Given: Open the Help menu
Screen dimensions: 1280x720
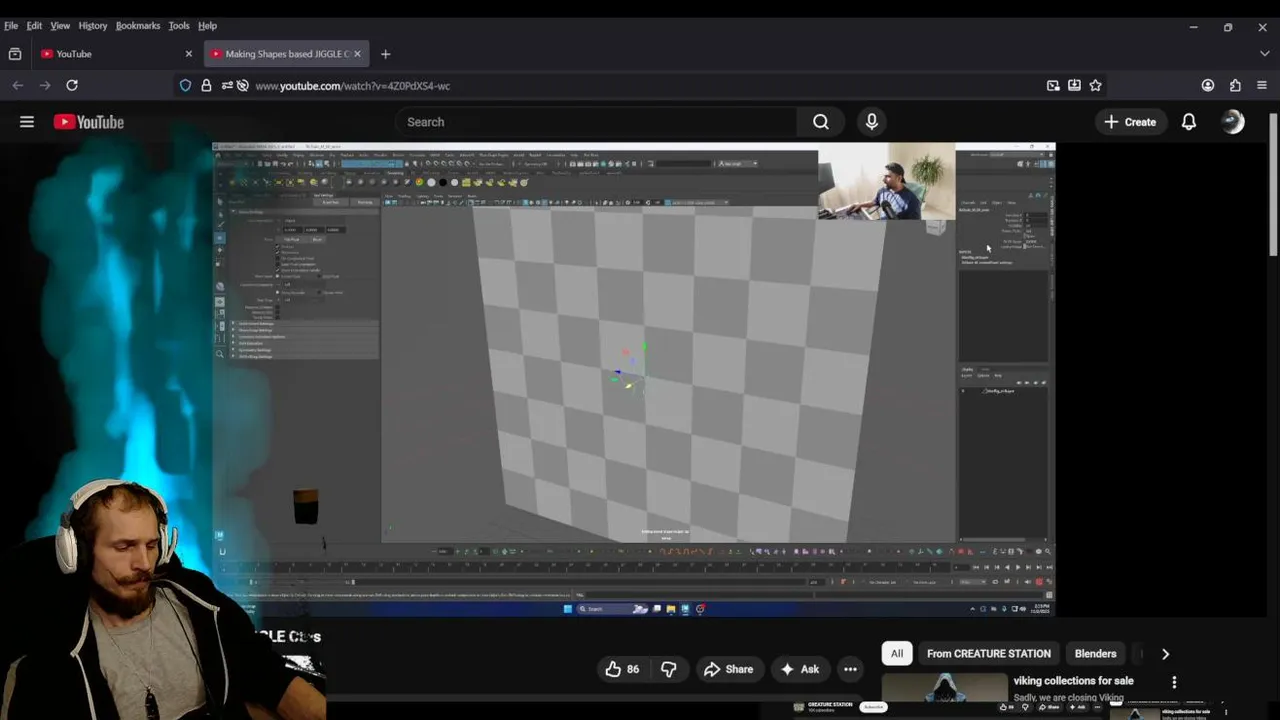Looking at the screenshot, I should pos(207,26).
